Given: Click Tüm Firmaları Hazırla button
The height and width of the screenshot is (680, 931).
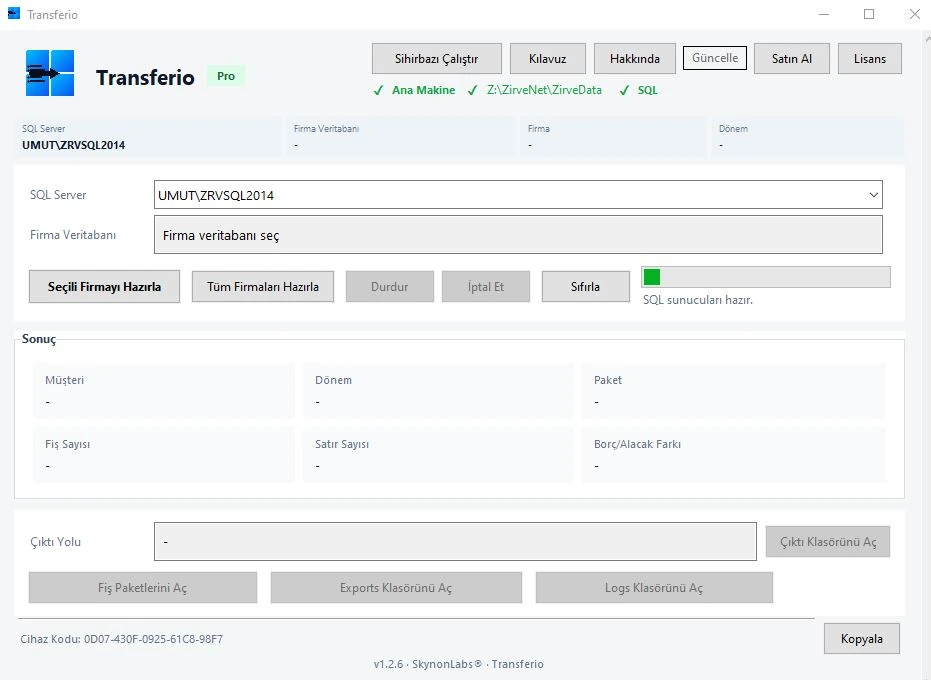Looking at the screenshot, I should coord(262,286).
